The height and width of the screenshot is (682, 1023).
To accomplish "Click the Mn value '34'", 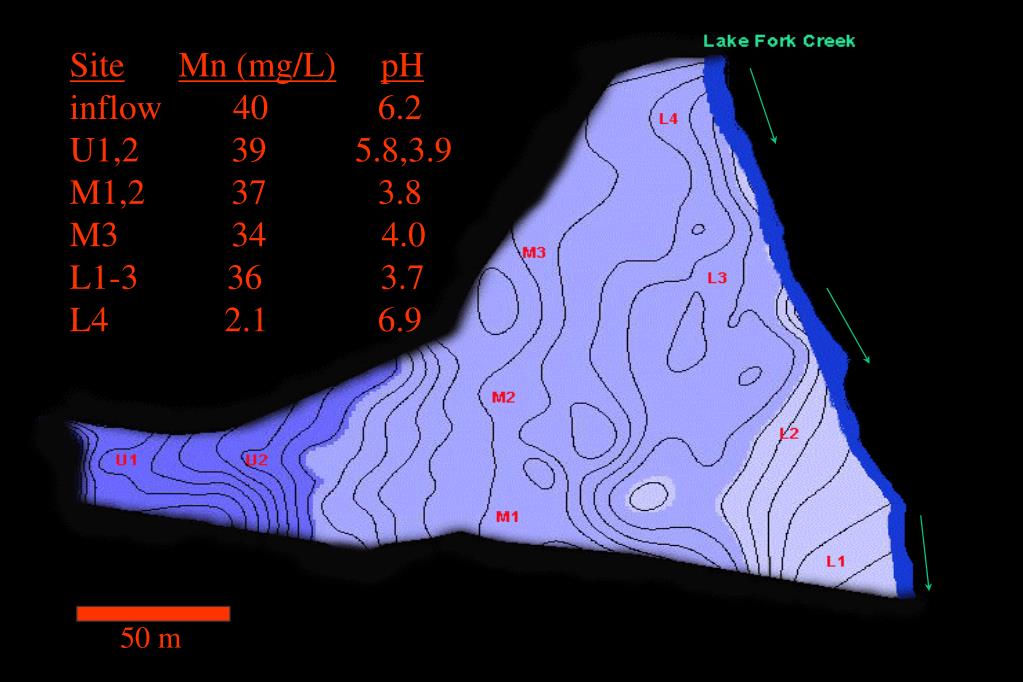I will point(249,235).
